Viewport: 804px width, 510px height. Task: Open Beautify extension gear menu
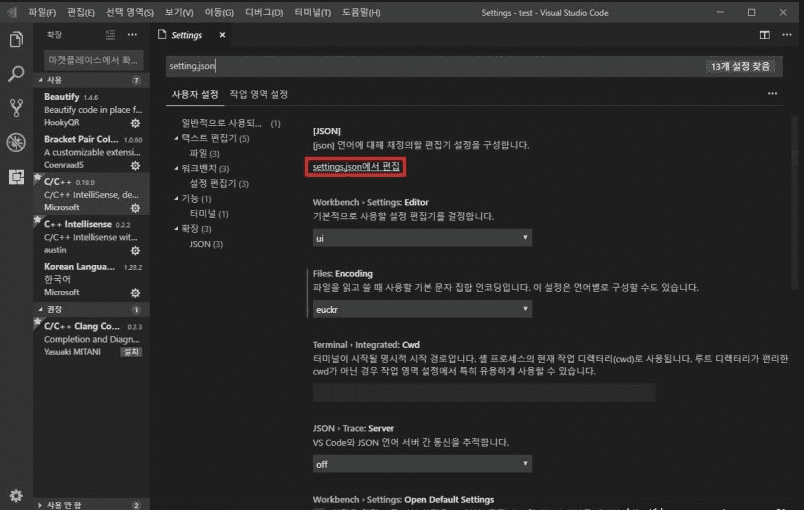tap(135, 123)
